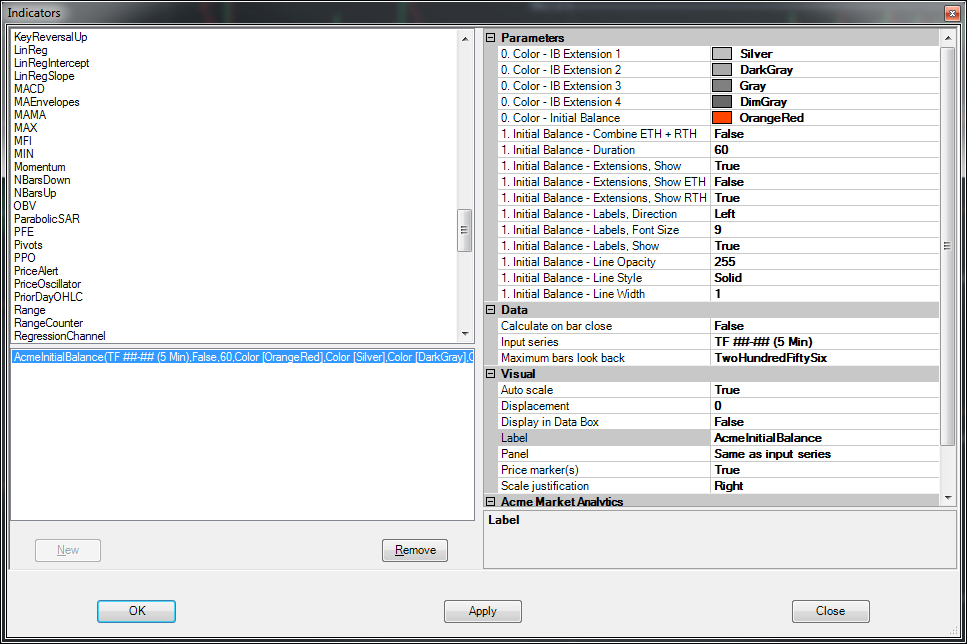Edit the Label field value AcmeInitialBalance

824,438
